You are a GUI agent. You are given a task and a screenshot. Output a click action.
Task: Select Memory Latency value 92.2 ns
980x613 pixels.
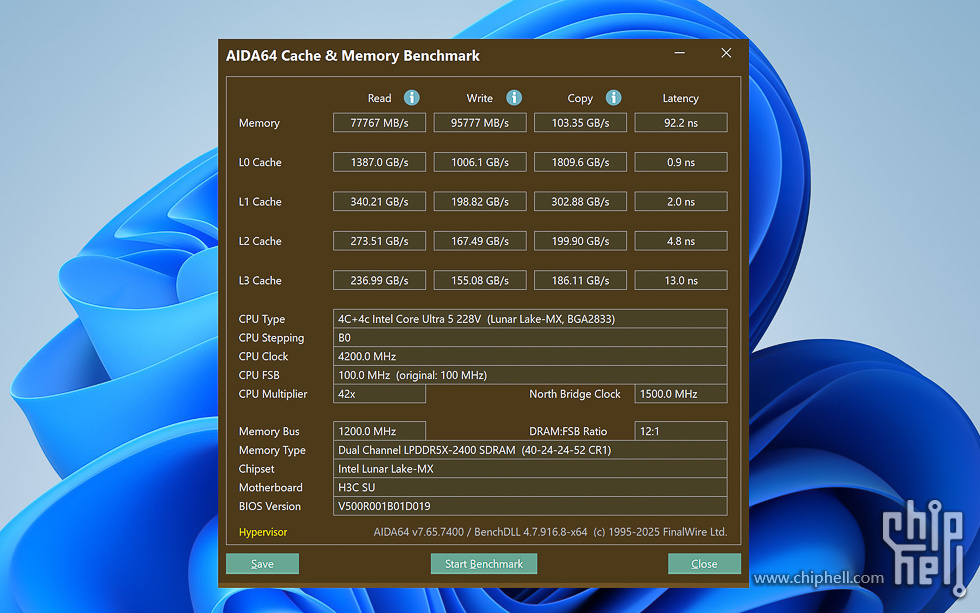[x=681, y=122]
